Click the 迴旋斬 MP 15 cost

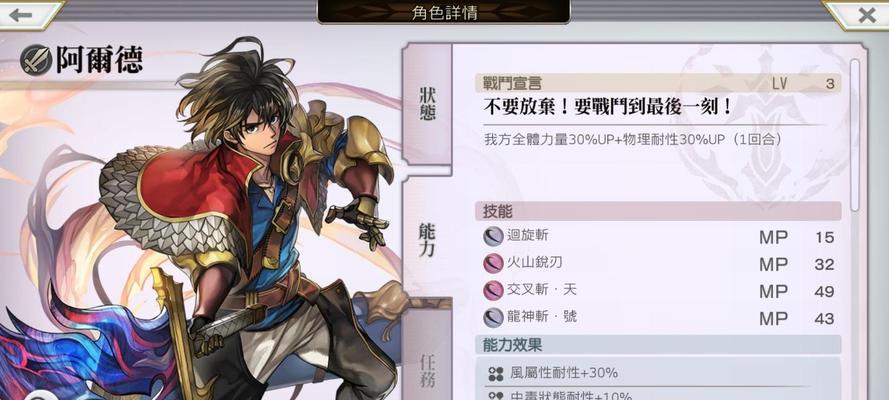click(x=797, y=237)
